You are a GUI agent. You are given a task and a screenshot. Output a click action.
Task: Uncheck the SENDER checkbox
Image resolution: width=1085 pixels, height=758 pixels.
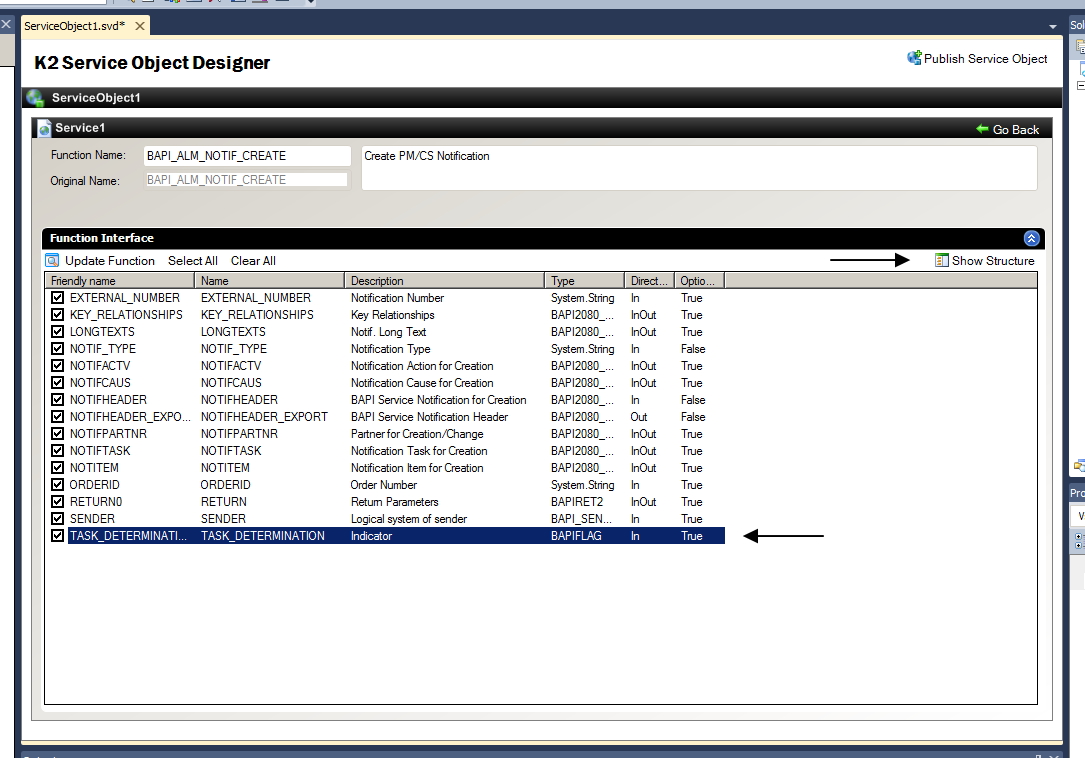[57, 518]
